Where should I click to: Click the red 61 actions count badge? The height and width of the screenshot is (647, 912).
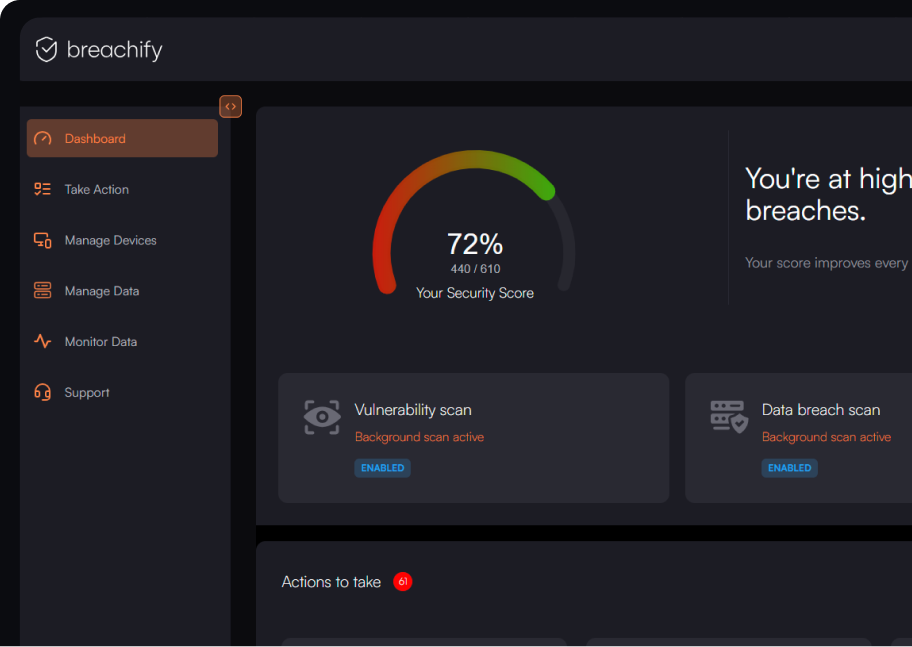pos(402,582)
